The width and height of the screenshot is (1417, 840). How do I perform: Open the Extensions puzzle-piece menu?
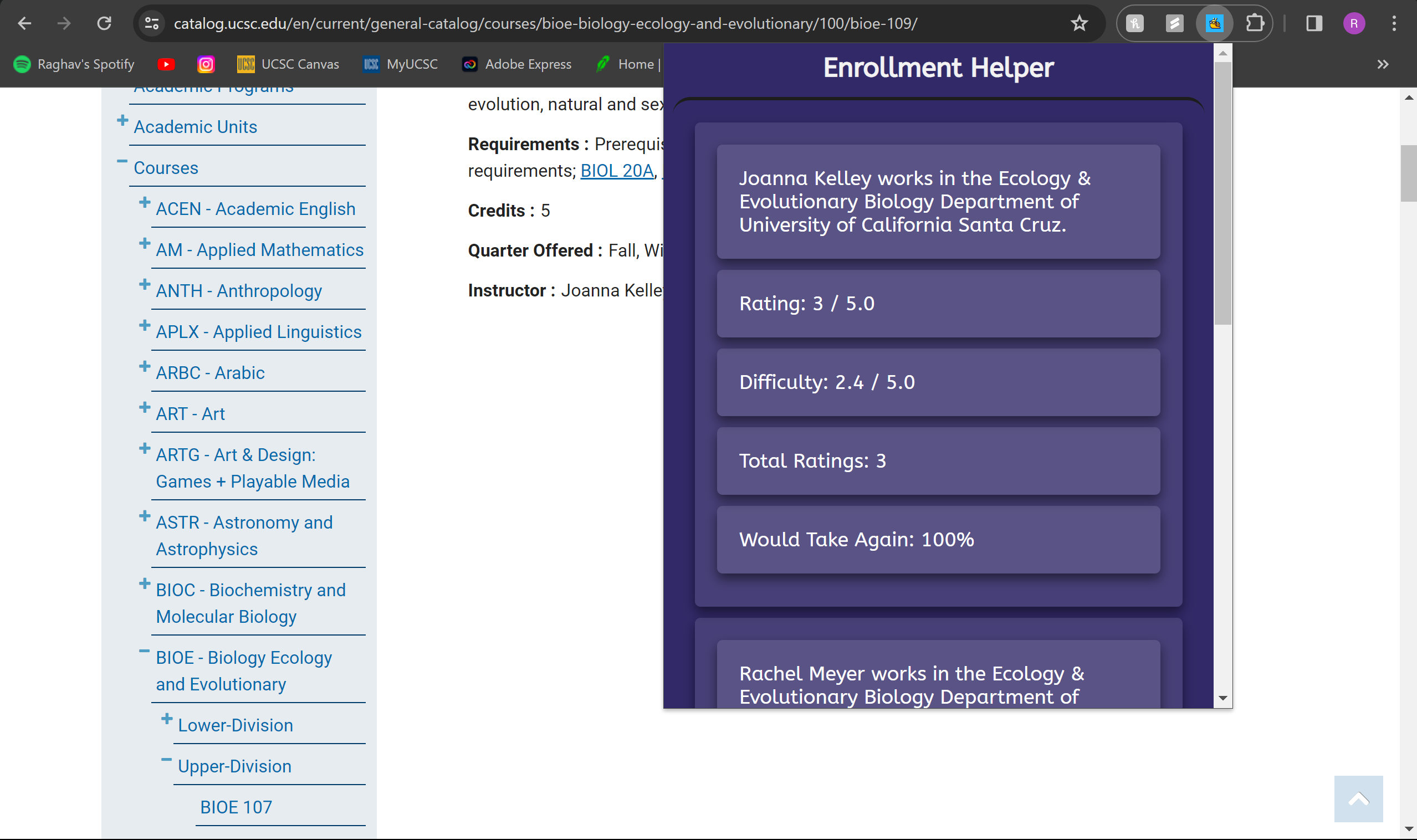click(1255, 23)
